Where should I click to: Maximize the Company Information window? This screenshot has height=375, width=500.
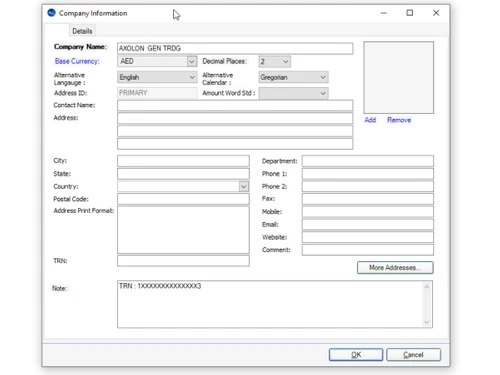click(x=410, y=13)
